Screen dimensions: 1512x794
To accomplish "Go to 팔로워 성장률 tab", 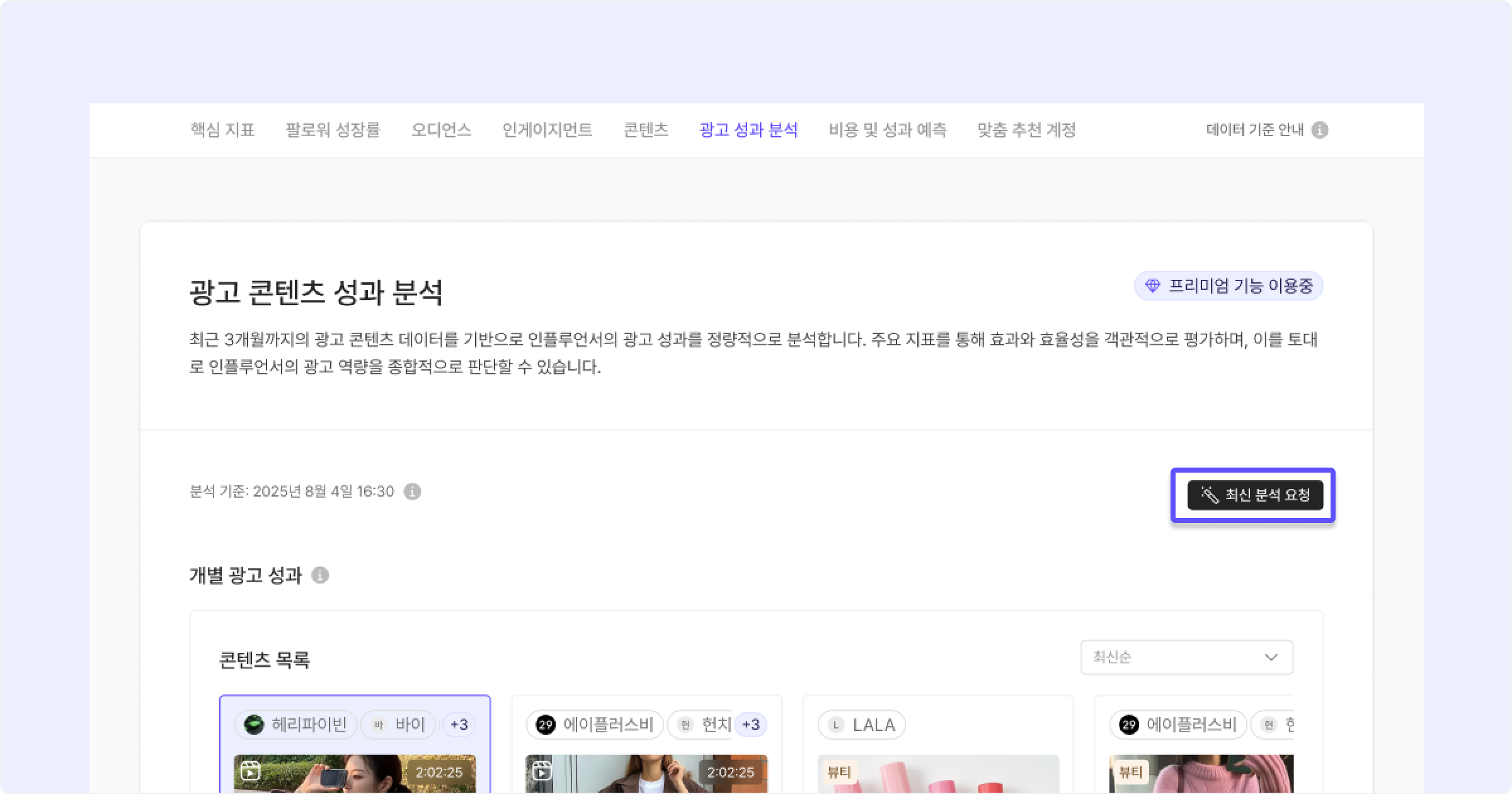I will coord(333,130).
